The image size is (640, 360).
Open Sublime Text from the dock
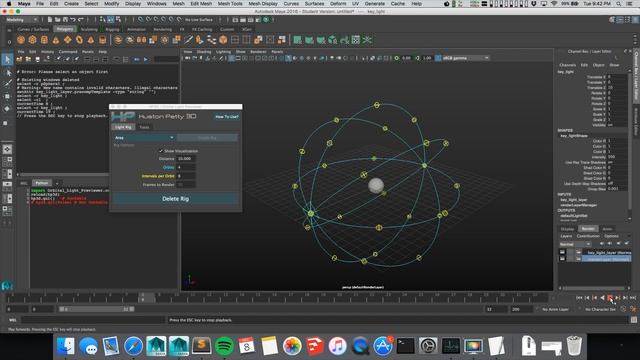pos(201,346)
